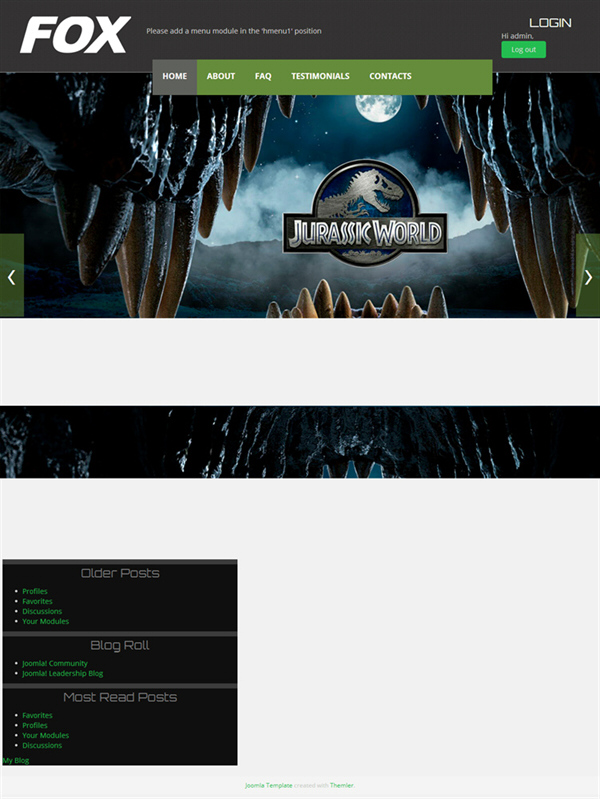Viewport: 600px width, 799px height.
Task: Click the 'Please add a menu module' notice
Action: 234,31
